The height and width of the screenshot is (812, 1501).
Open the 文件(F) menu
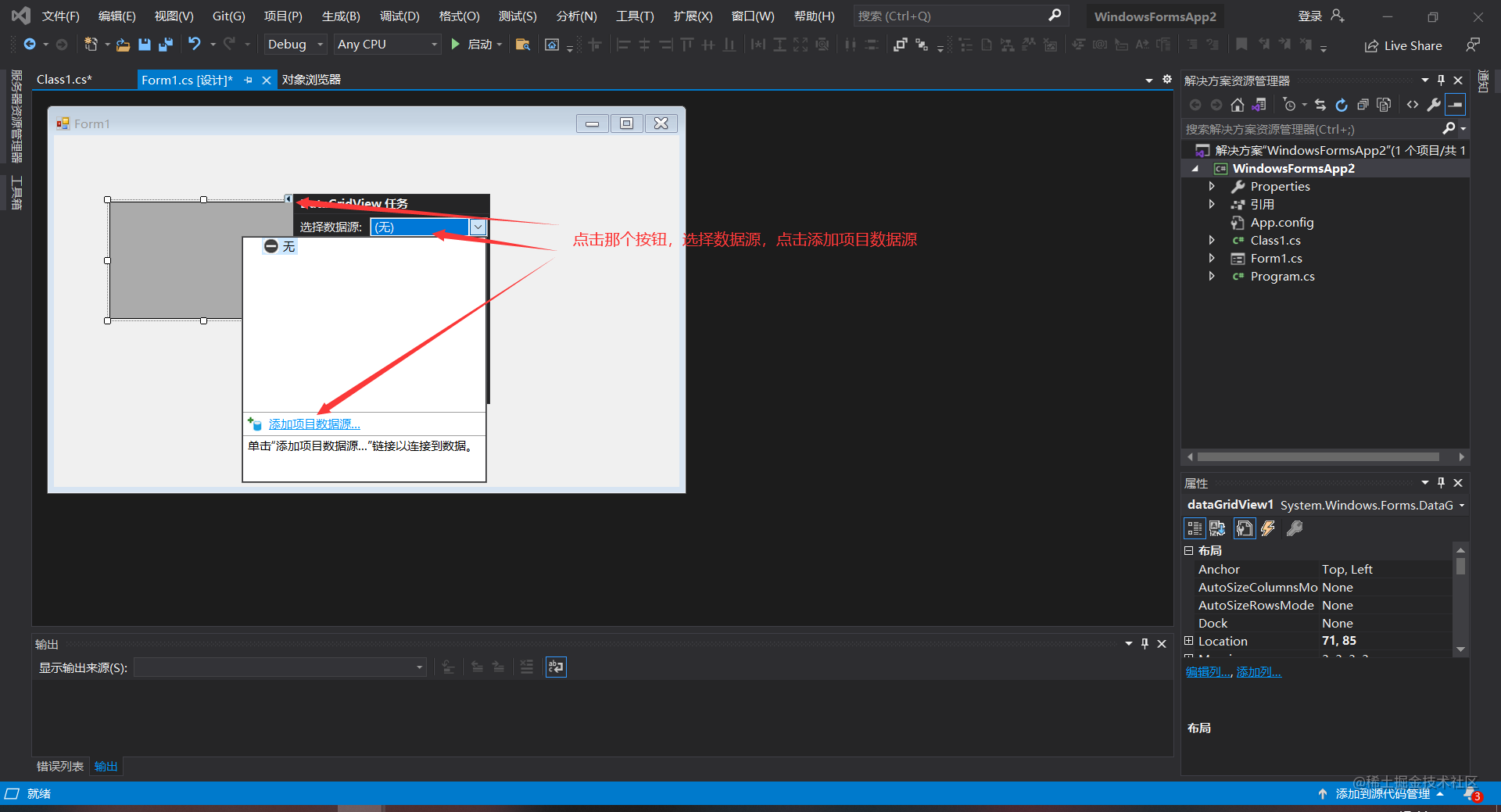pyautogui.click(x=61, y=16)
